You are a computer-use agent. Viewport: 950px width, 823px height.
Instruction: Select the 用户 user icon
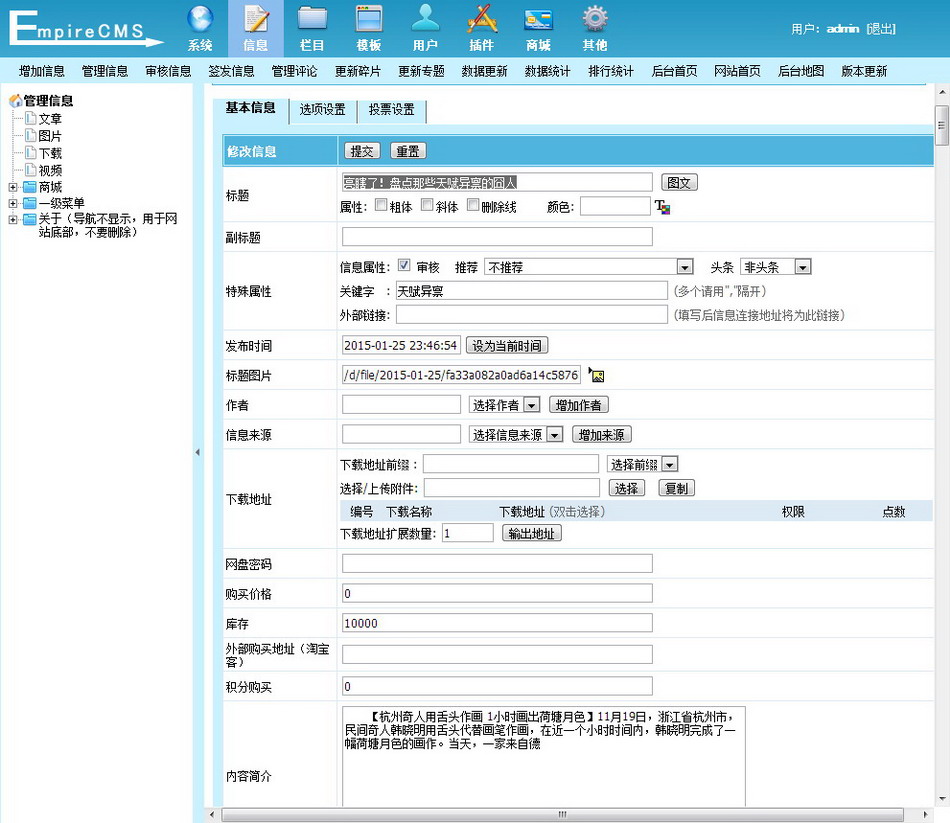click(425, 20)
